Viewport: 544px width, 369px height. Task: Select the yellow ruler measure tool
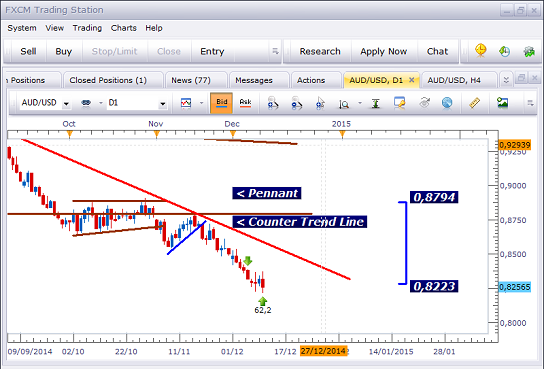coord(474,103)
